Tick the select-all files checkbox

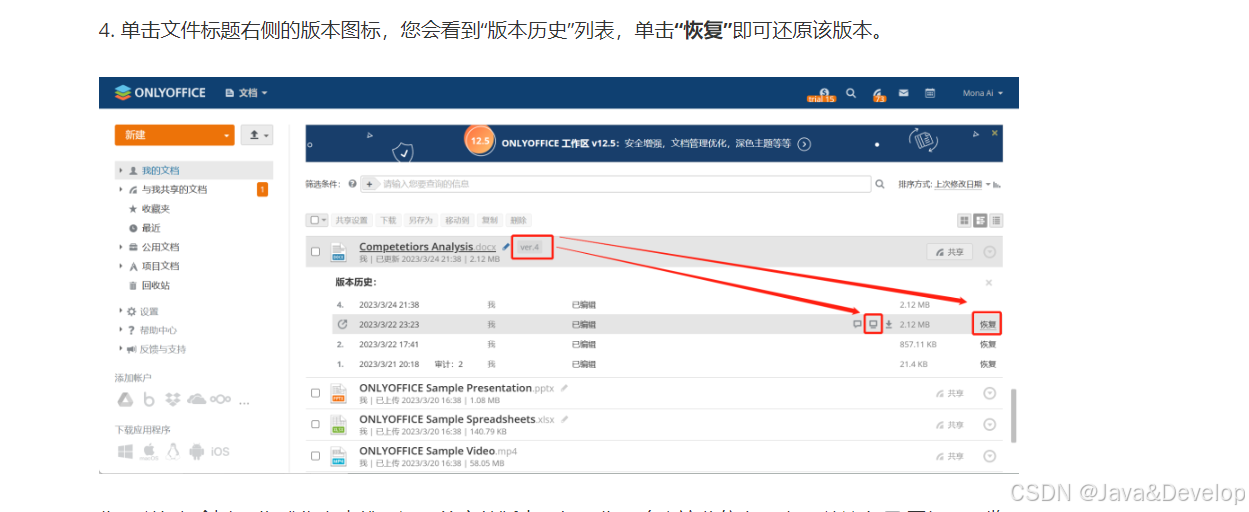pos(314,220)
